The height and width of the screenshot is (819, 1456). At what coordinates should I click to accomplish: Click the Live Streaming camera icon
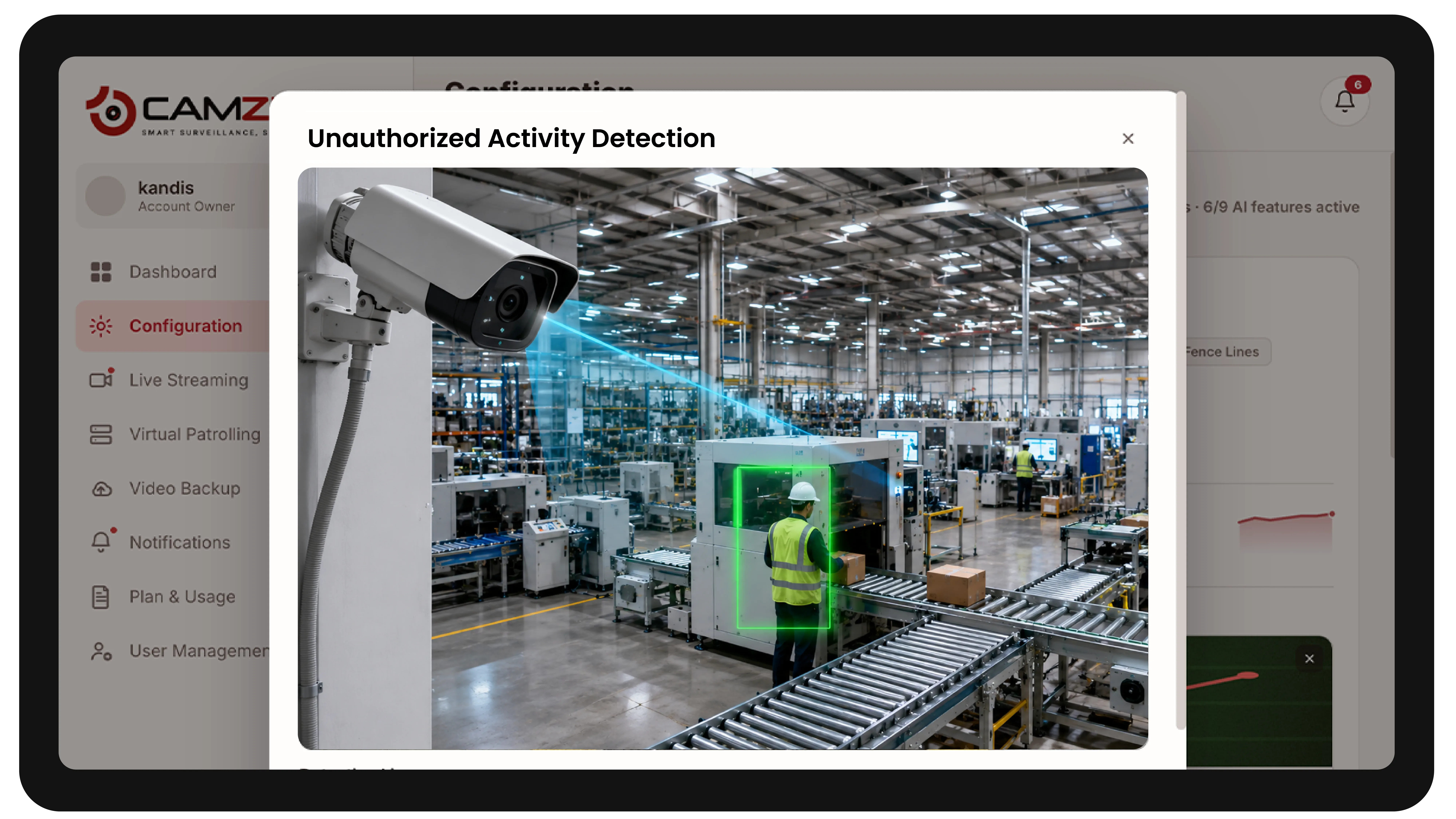click(101, 380)
